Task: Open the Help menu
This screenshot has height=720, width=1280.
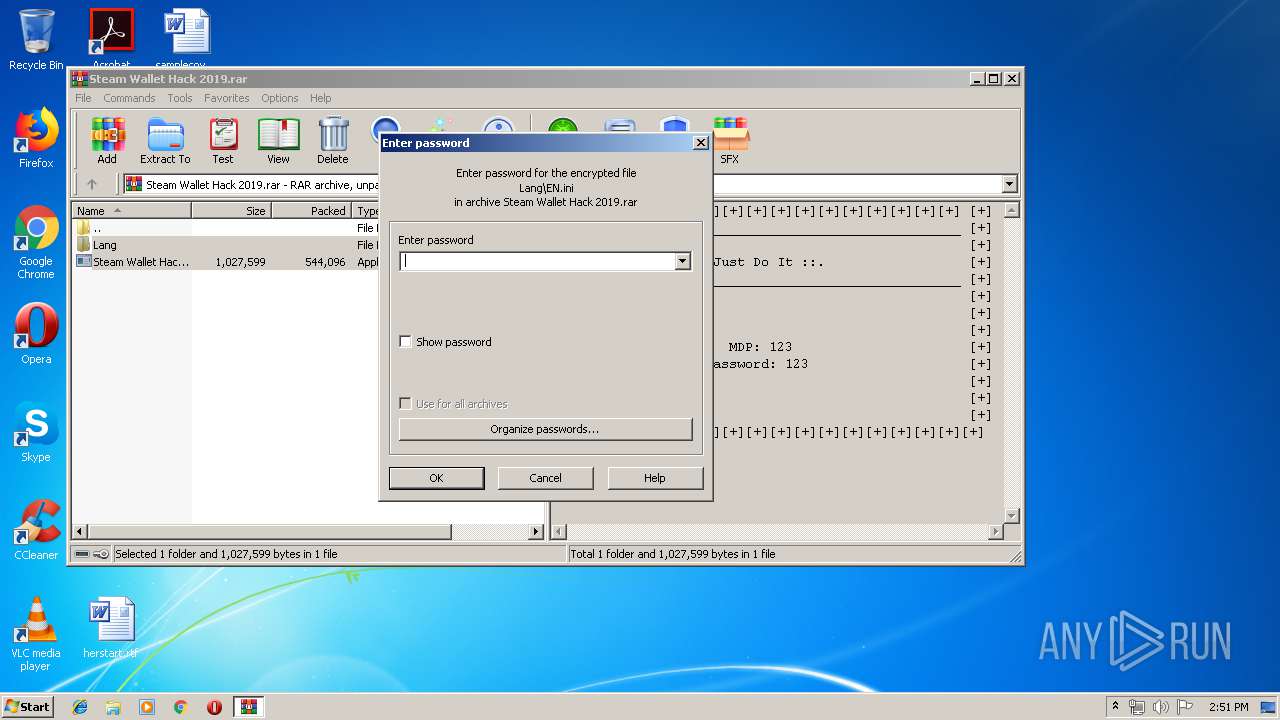Action: click(x=320, y=98)
